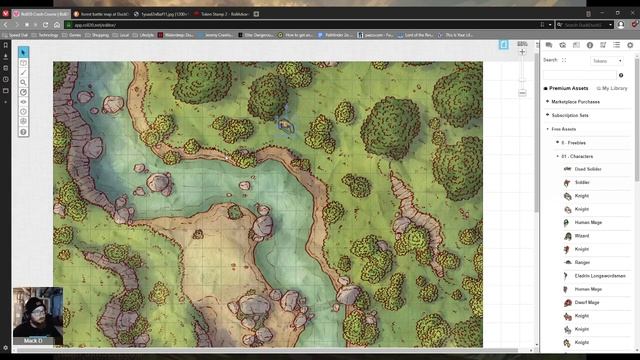Viewport: 640px width, 360px height.
Task: Select the Dwarf Mage token
Action: pyautogui.click(x=587, y=302)
